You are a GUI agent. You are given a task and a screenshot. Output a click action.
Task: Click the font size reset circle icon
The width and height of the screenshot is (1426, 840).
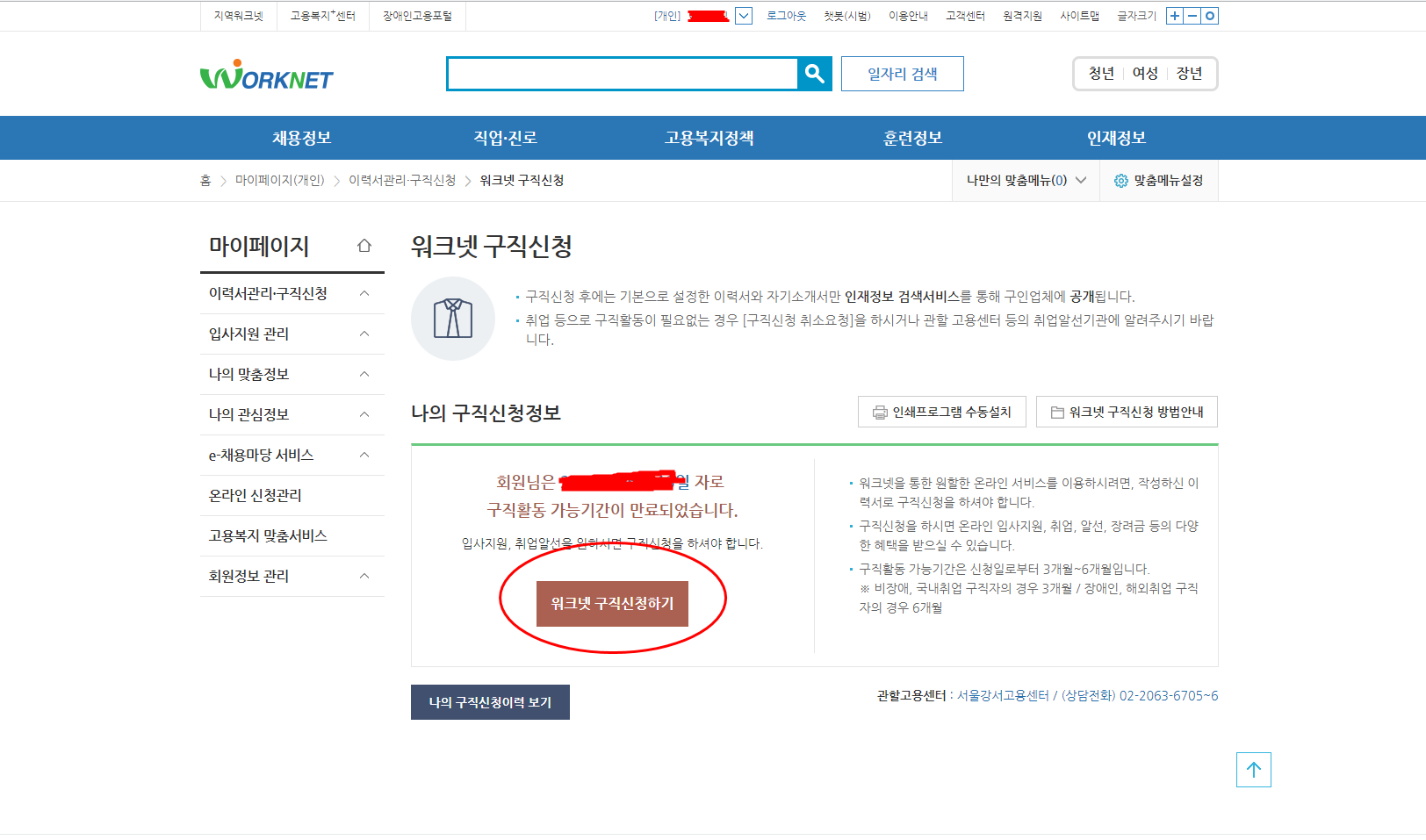tap(1210, 16)
